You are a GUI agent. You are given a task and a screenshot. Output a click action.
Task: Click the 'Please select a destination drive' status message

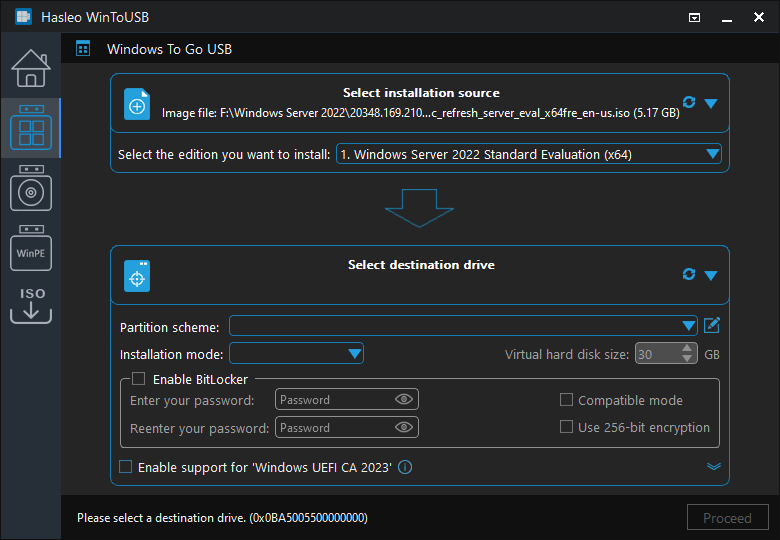[x=222, y=518]
